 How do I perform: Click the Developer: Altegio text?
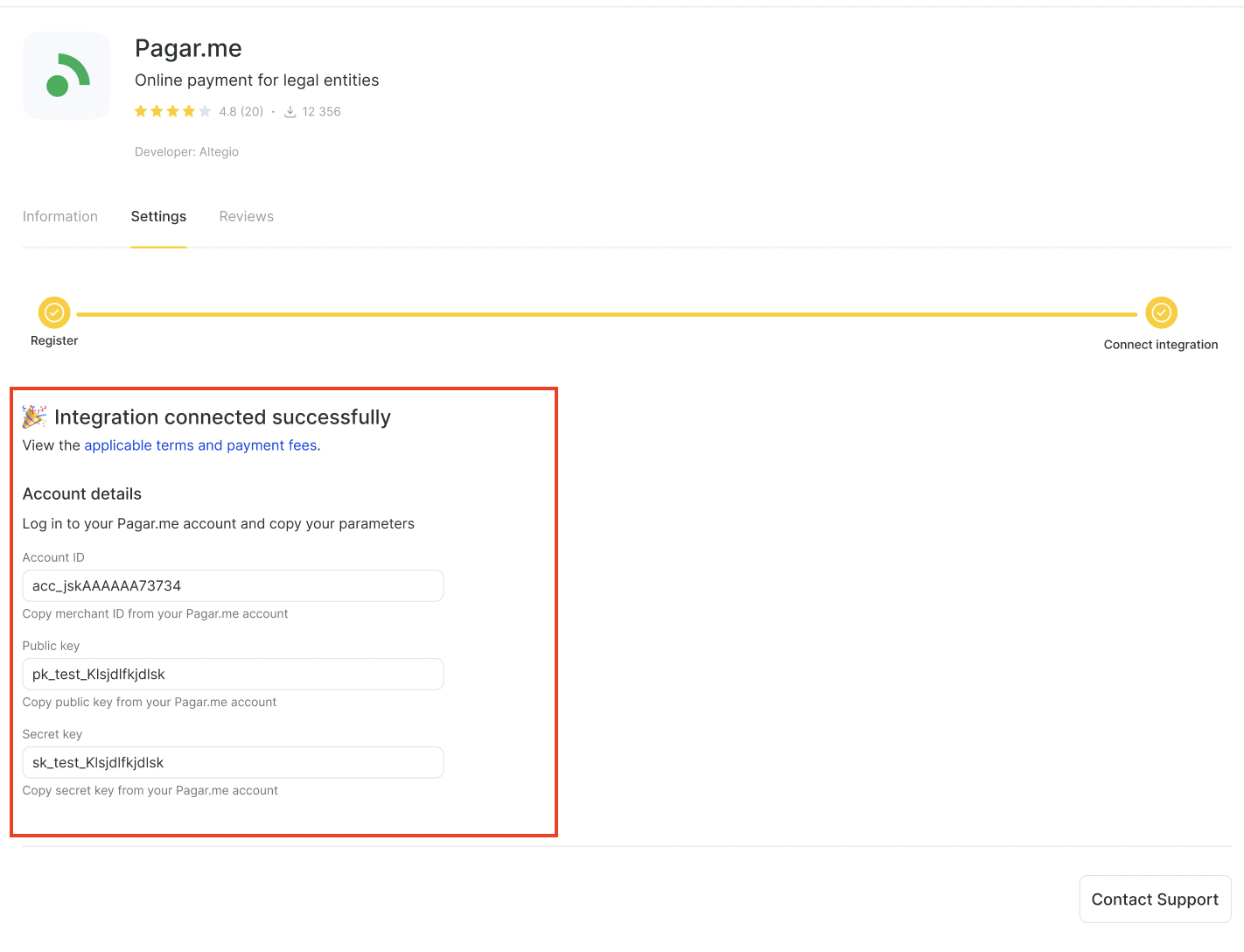click(x=186, y=152)
